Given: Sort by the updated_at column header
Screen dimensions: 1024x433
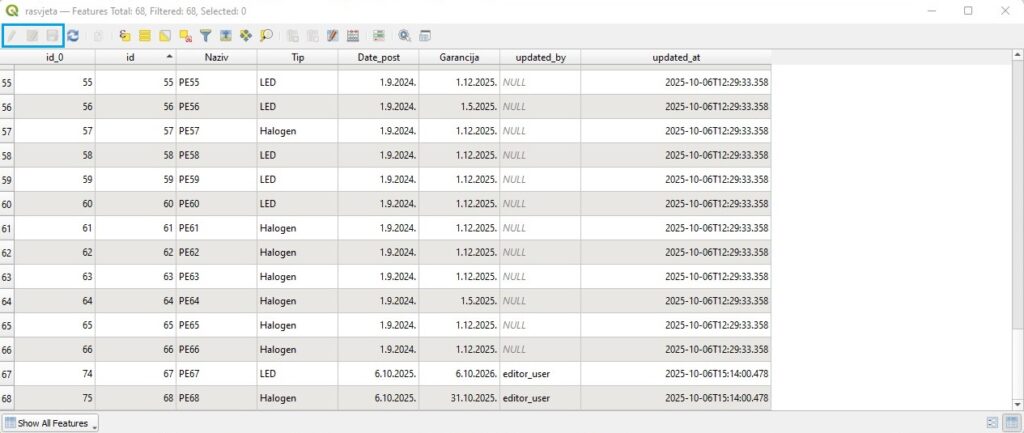Looking at the screenshot, I should (x=676, y=57).
